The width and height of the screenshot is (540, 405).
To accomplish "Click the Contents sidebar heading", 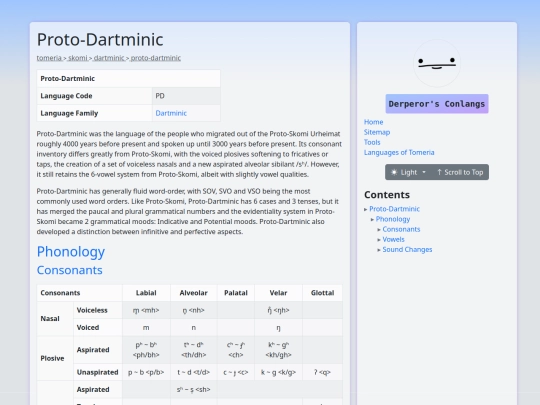I will (387, 195).
